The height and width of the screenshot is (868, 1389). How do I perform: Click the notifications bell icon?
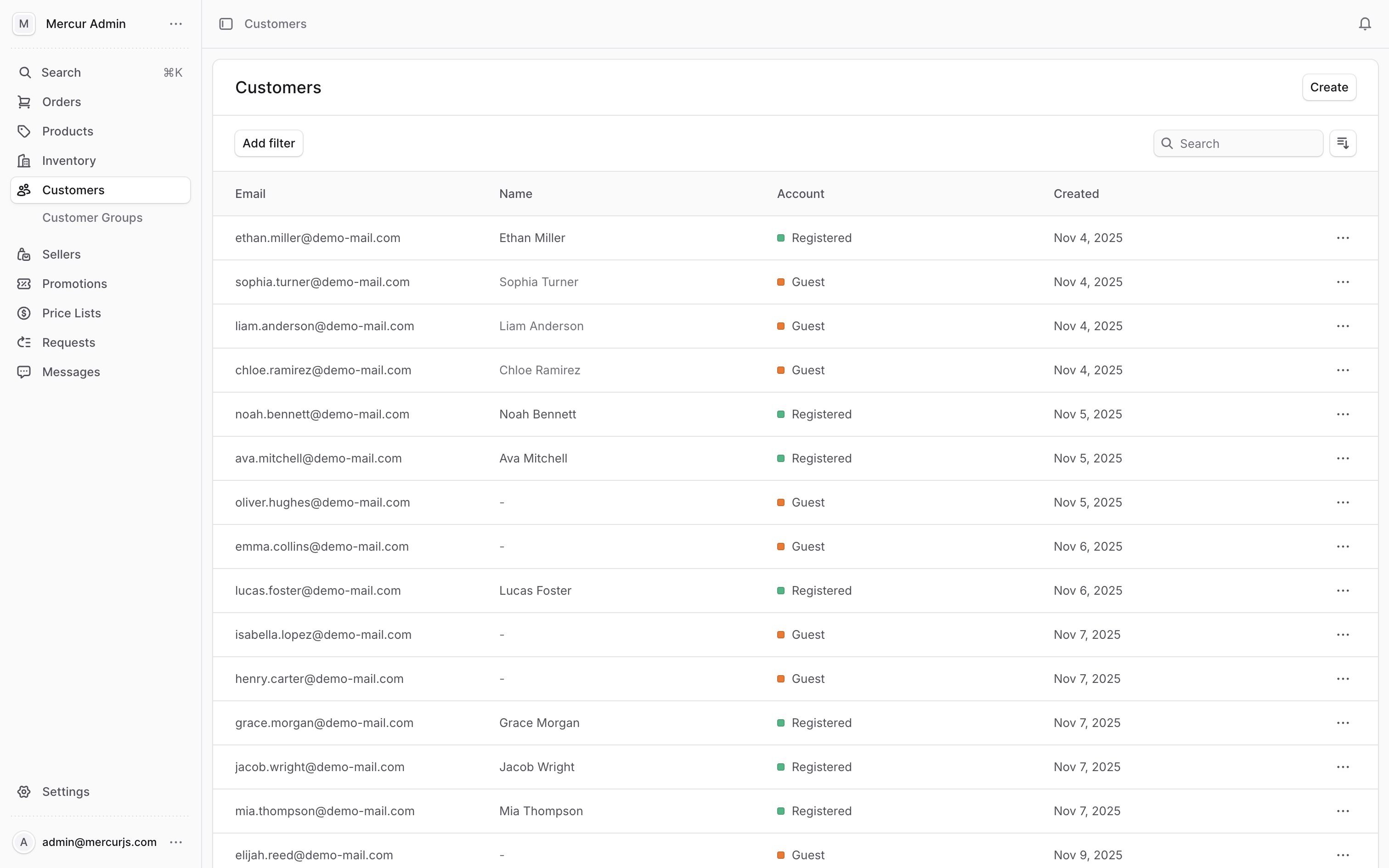pos(1364,23)
